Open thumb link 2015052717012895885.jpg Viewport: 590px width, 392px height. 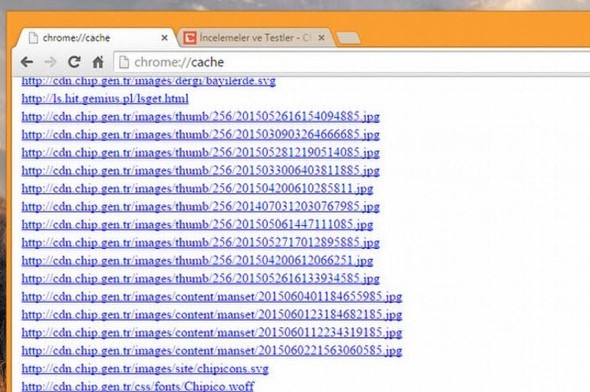(x=201, y=243)
